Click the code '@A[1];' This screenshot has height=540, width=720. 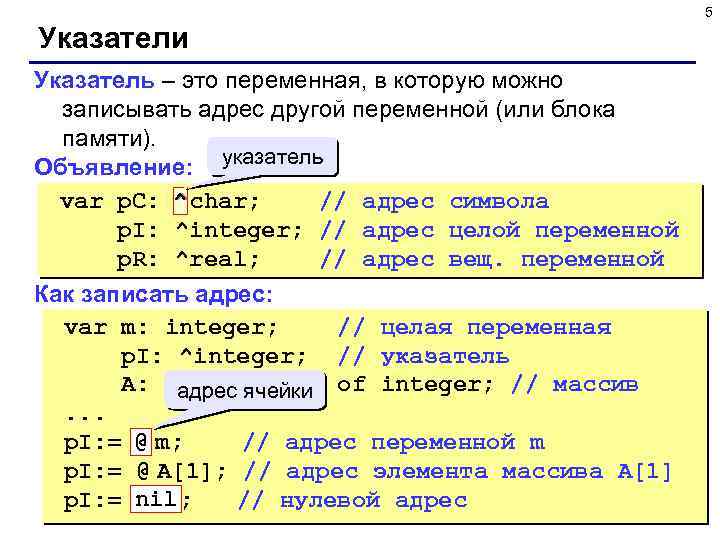point(181,472)
